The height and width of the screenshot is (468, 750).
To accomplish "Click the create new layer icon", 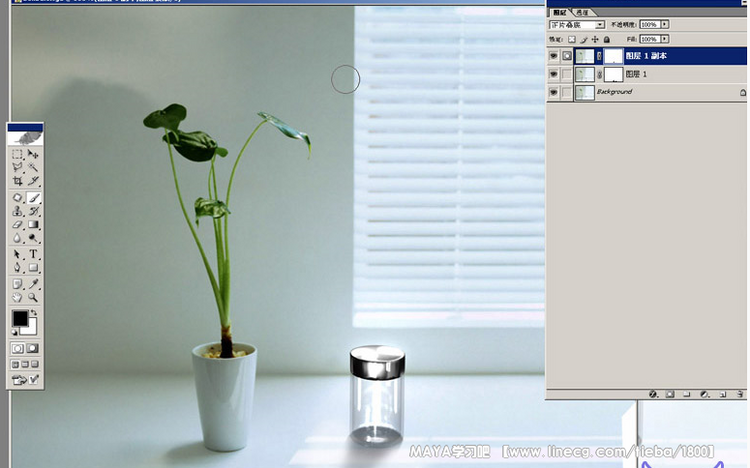I will [722, 394].
